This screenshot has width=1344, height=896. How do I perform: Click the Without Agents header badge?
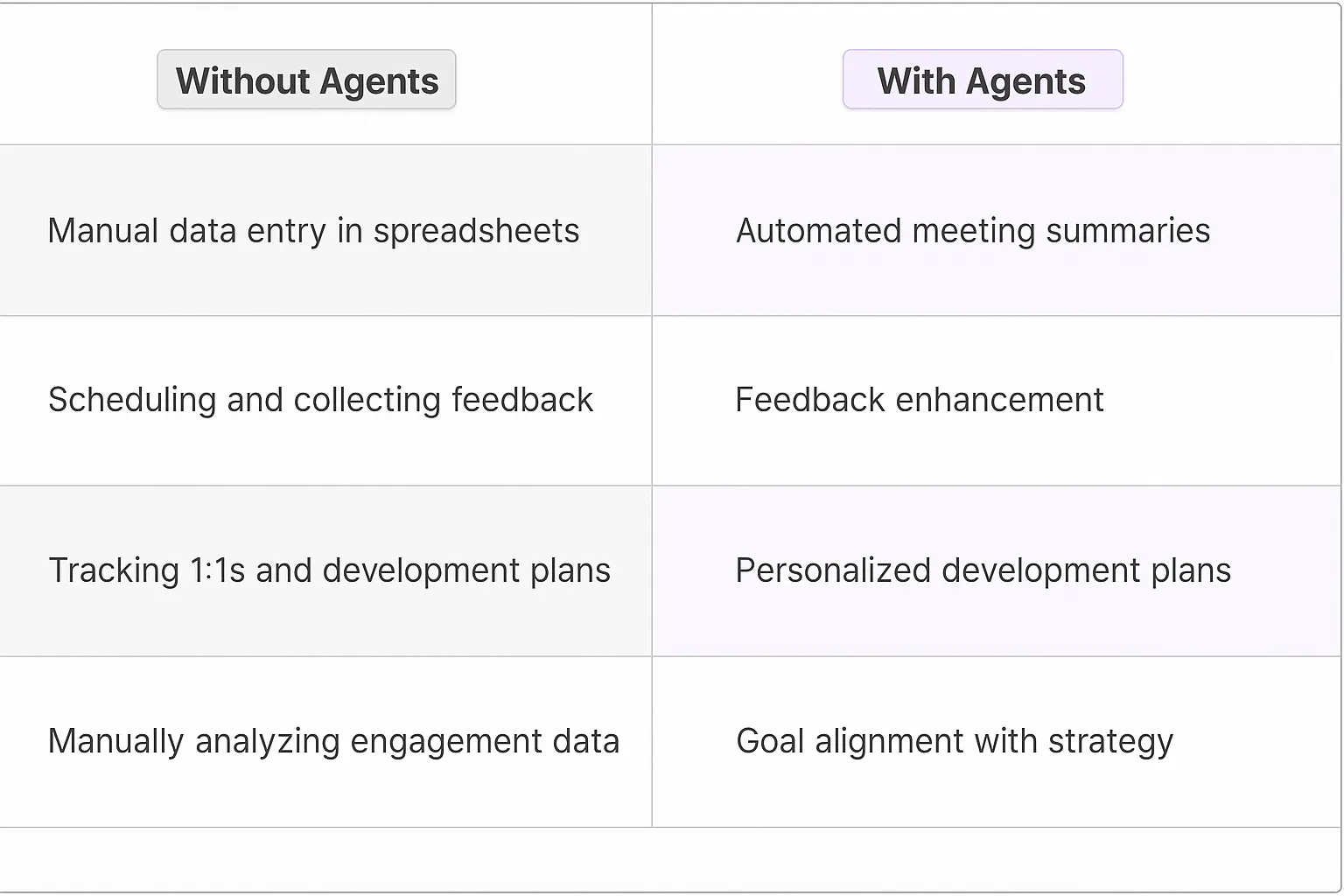tap(306, 80)
